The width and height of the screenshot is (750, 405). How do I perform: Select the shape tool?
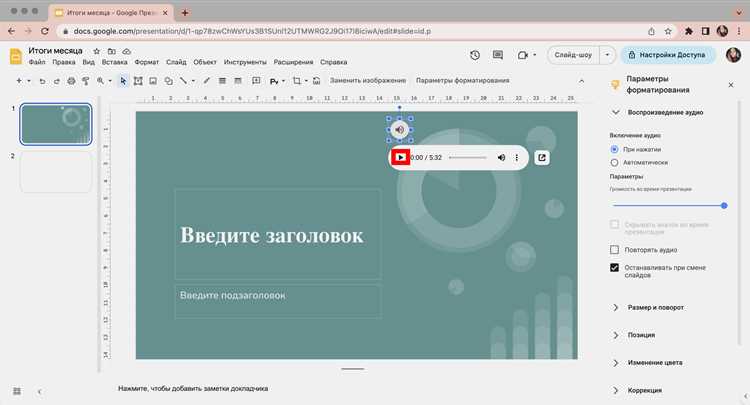(x=168, y=81)
